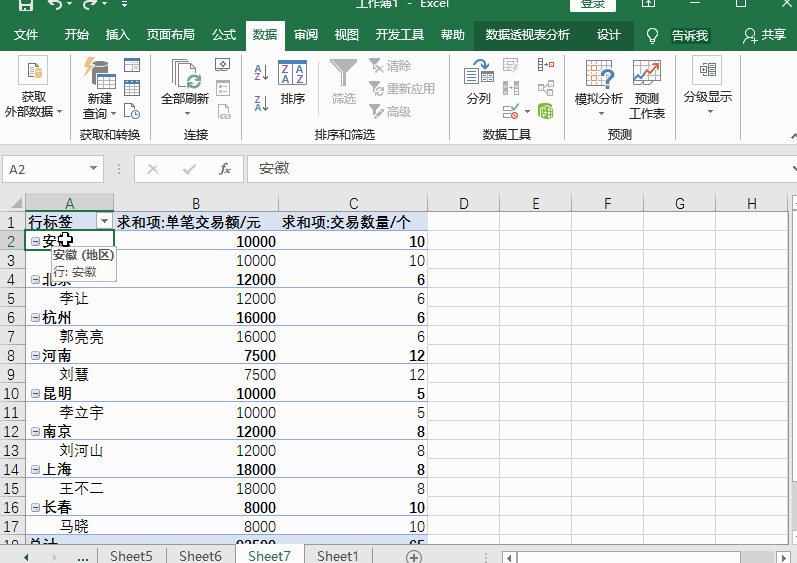
Task: Sort ascending with the A-Z icon
Action: click(261, 73)
